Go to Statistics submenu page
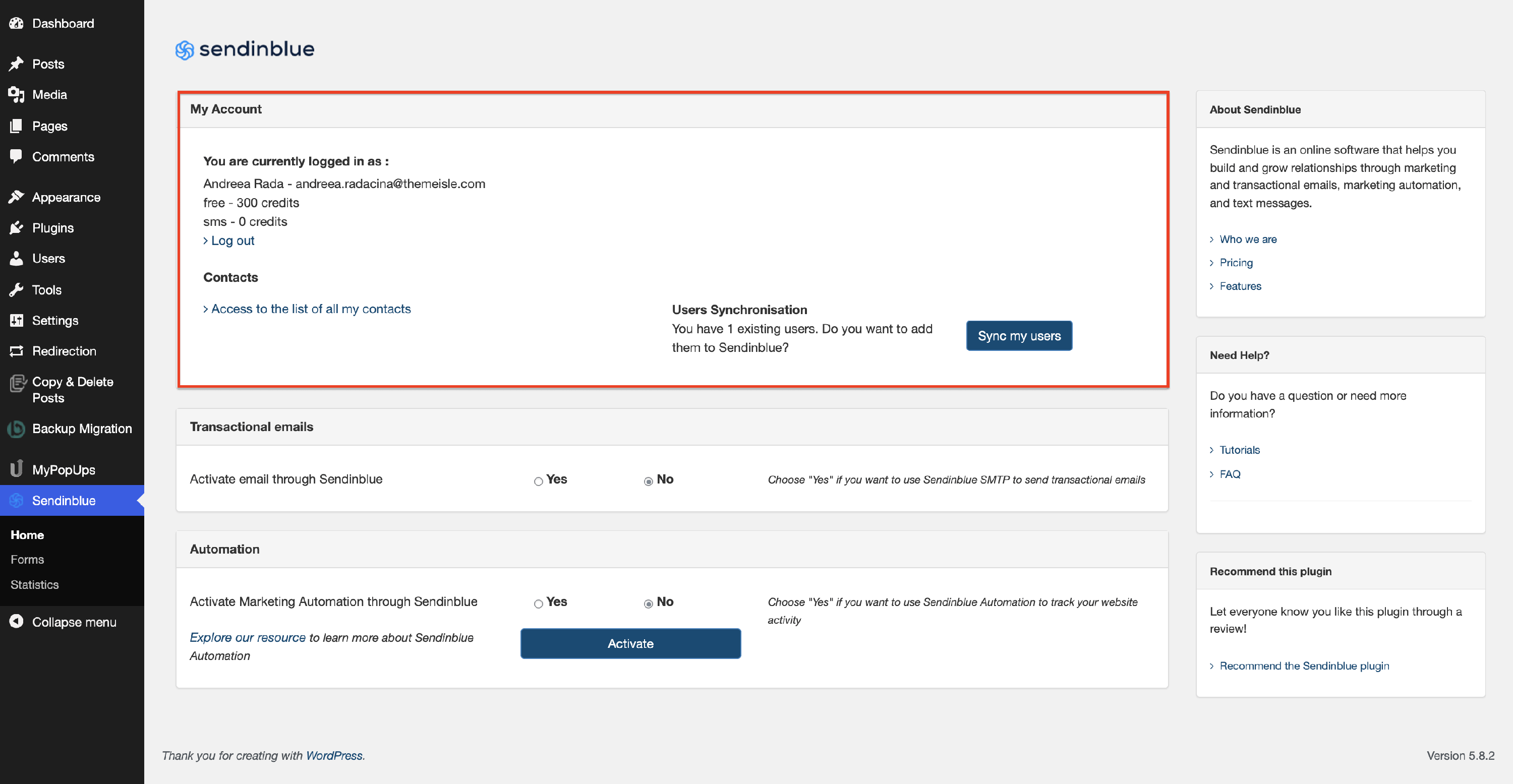This screenshot has height=784, width=1513. [35, 584]
